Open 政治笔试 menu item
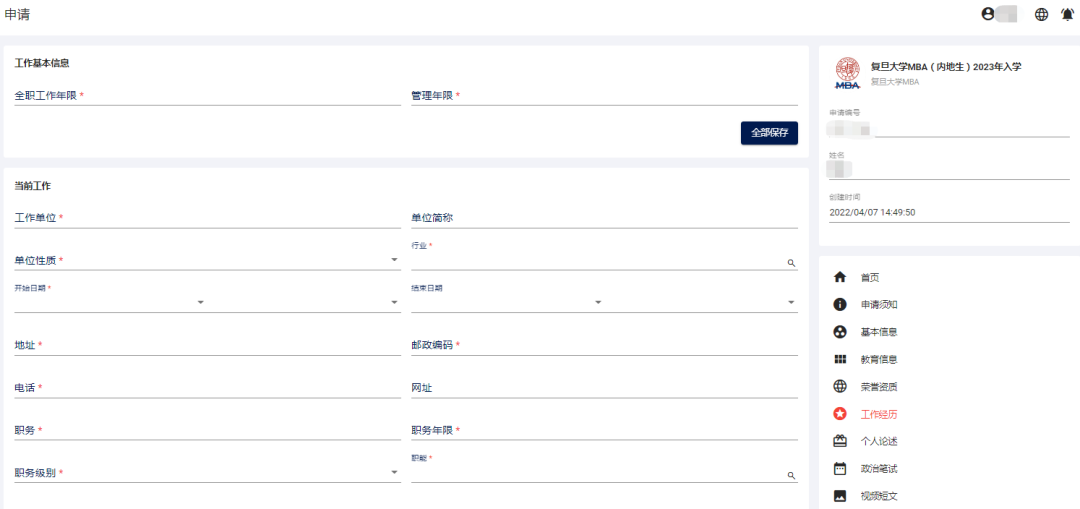 [878, 468]
